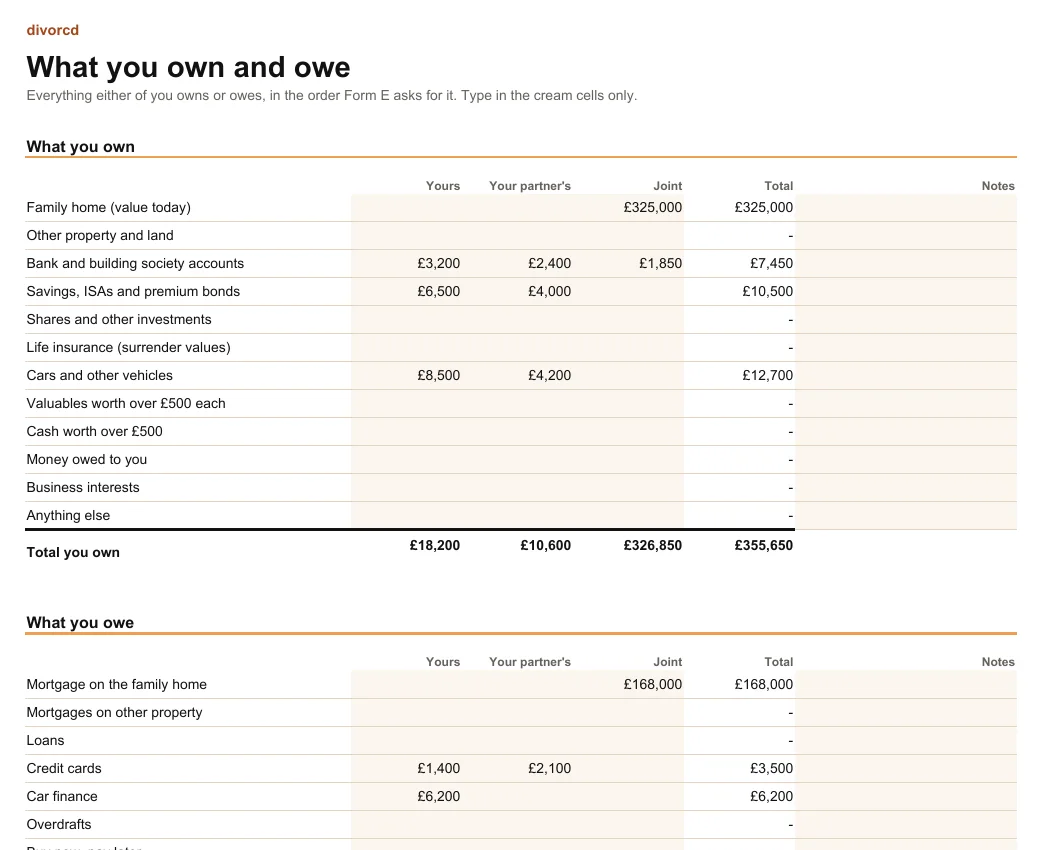Click Notes cell for Family home row
Image resolution: width=1040 pixels, height=850 pixels.
906,208
